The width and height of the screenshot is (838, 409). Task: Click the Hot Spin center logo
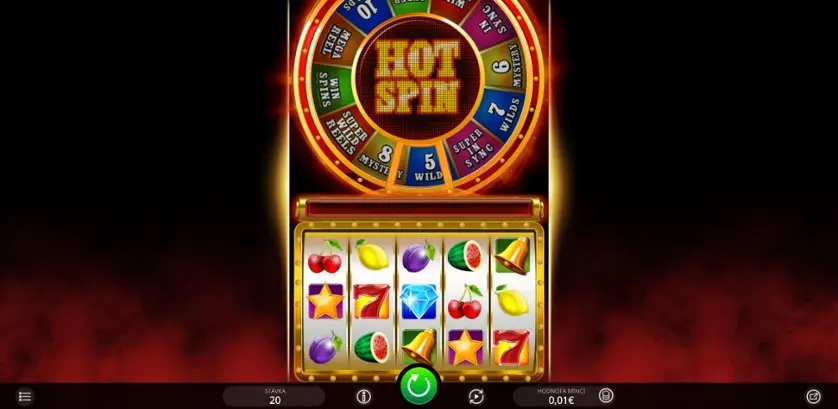[417, 76]
